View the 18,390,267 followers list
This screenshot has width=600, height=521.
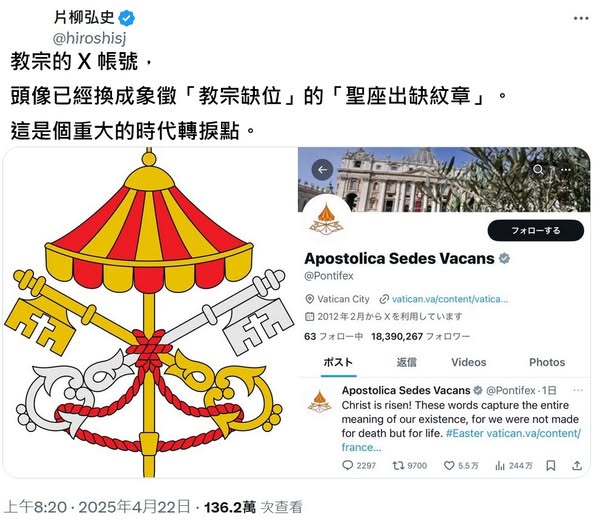point(420,336)
